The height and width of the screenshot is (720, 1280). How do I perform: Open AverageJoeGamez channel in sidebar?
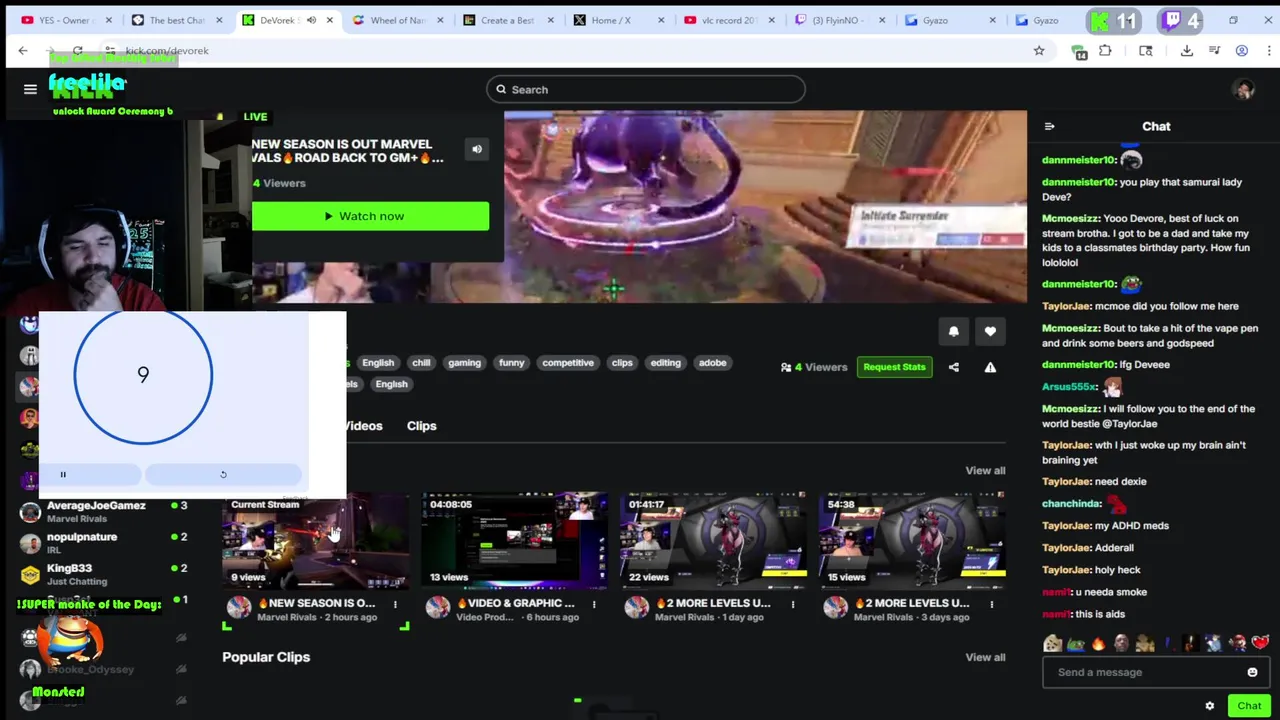click(104, 512)
